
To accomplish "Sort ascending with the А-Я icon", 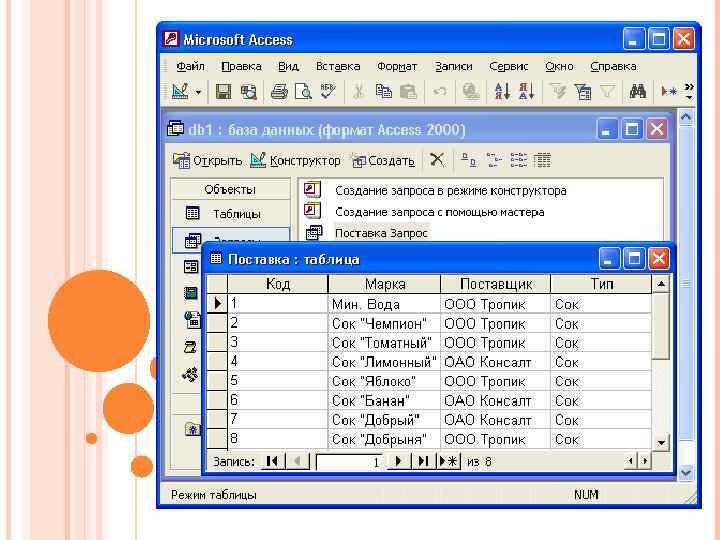I will (502, 91).
